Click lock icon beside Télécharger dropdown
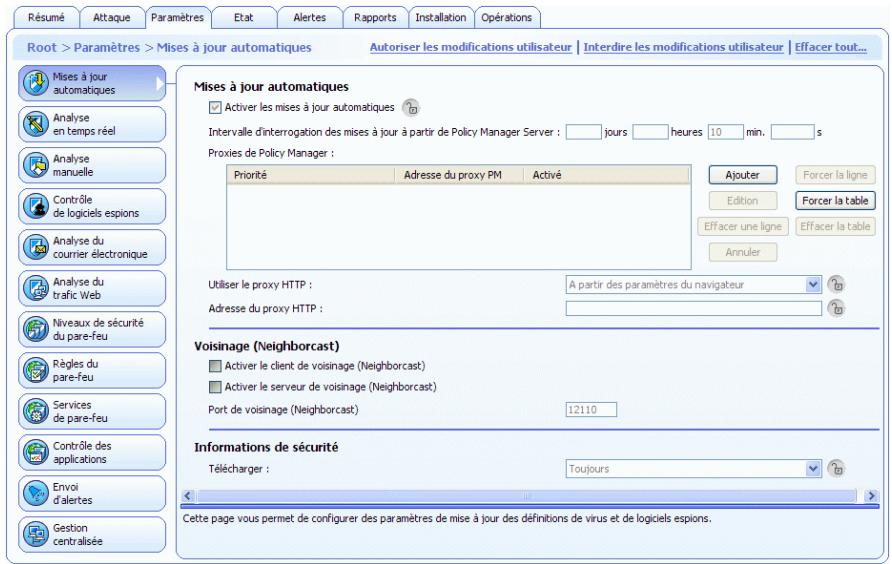892x564 pixels. 836,468
